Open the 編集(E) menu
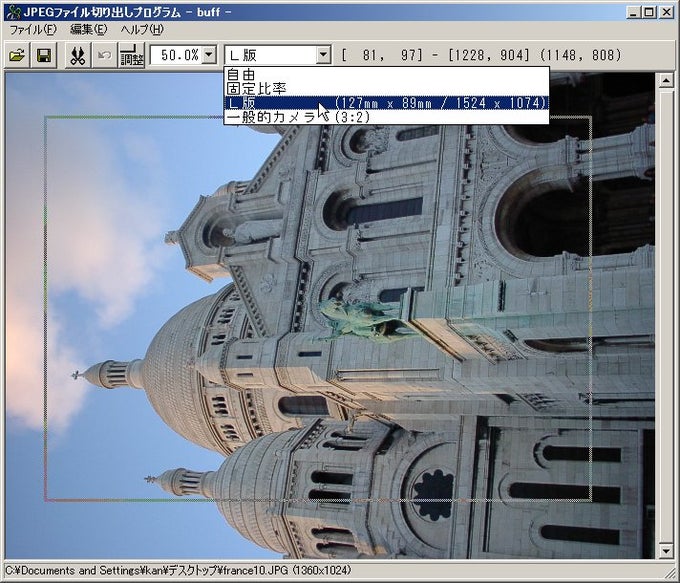680x583 pixels. 88,29
